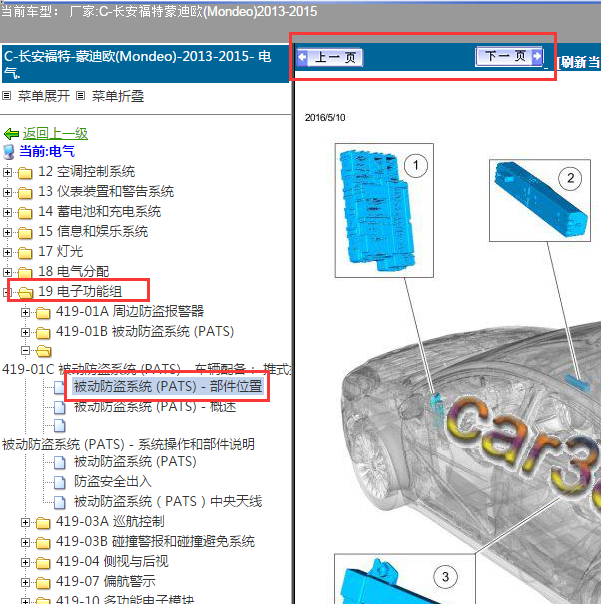This screenshot has width=601, height=604.
Task: Click folder icon of 419-01B 被动防盗系统
Action: click(43, 333)
